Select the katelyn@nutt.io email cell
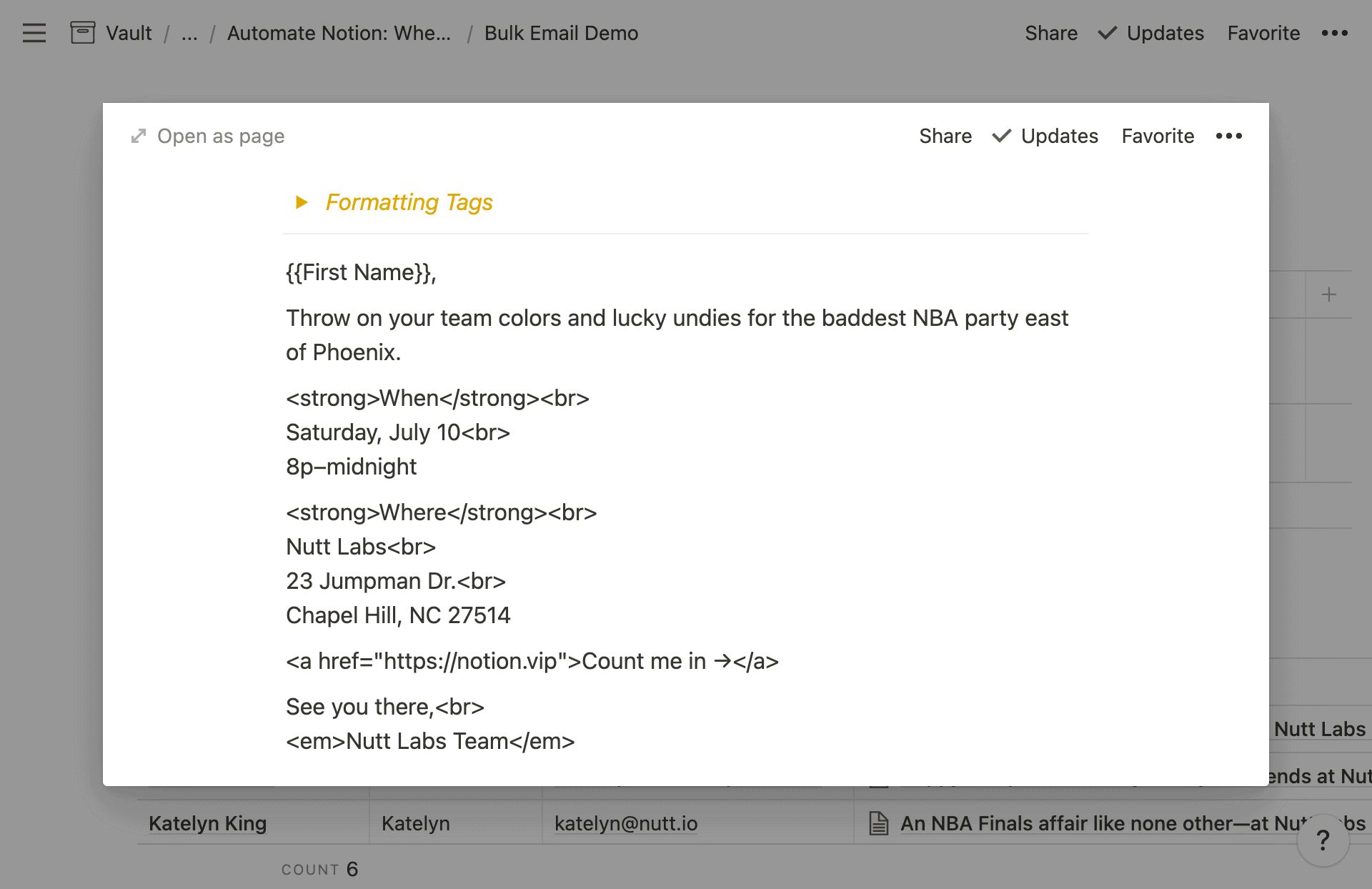 [625, 823]
